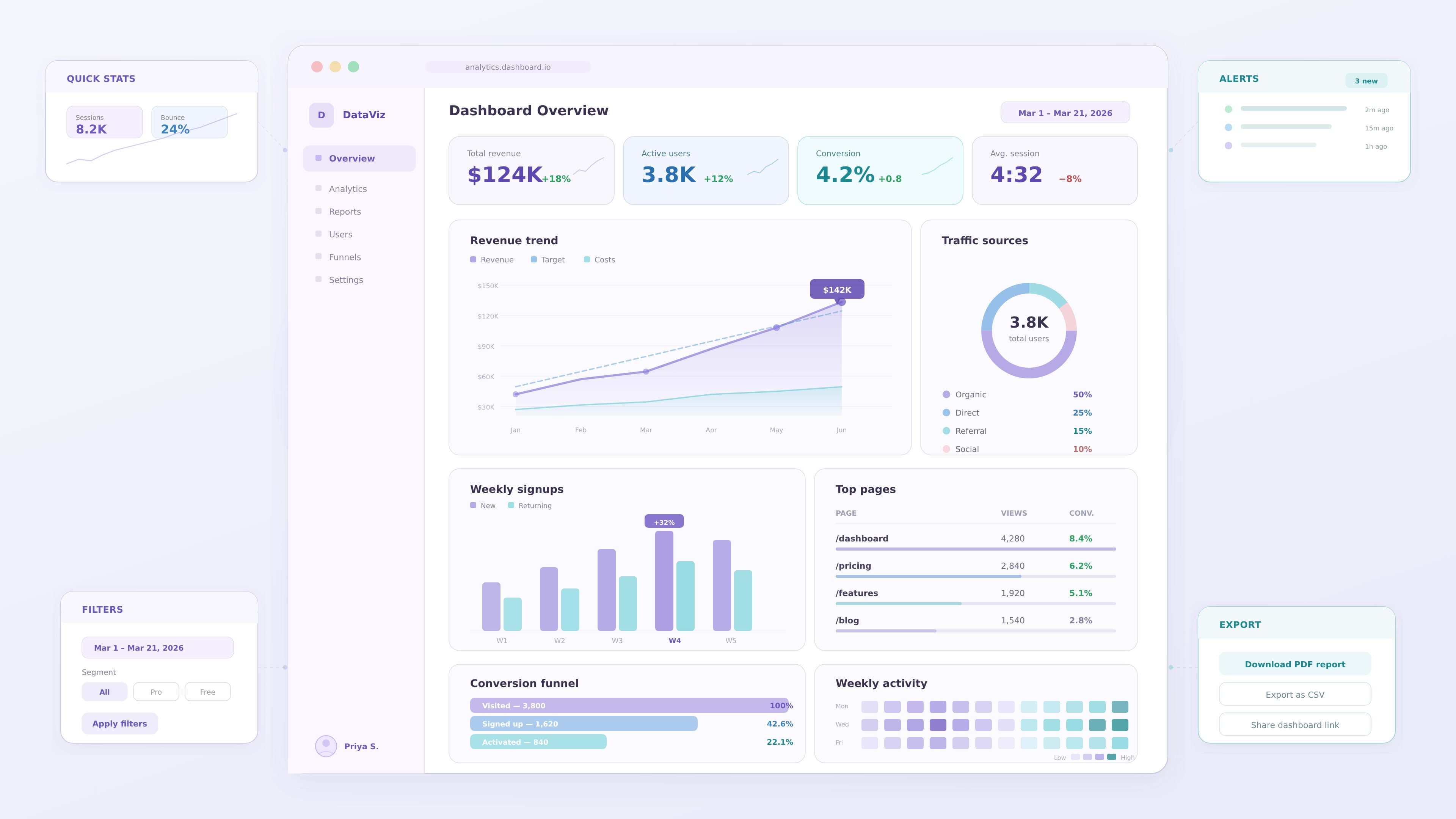Click Apply filters button
Viewport: 1456px width, 819px height.
pyautogui.click(x=120, y=723)
